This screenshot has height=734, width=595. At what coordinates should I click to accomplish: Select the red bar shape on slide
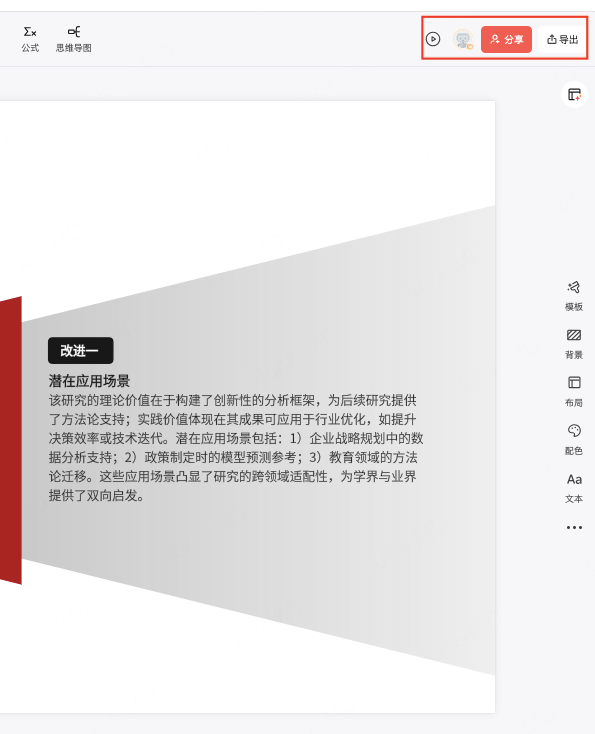click(x=11, y=440)
